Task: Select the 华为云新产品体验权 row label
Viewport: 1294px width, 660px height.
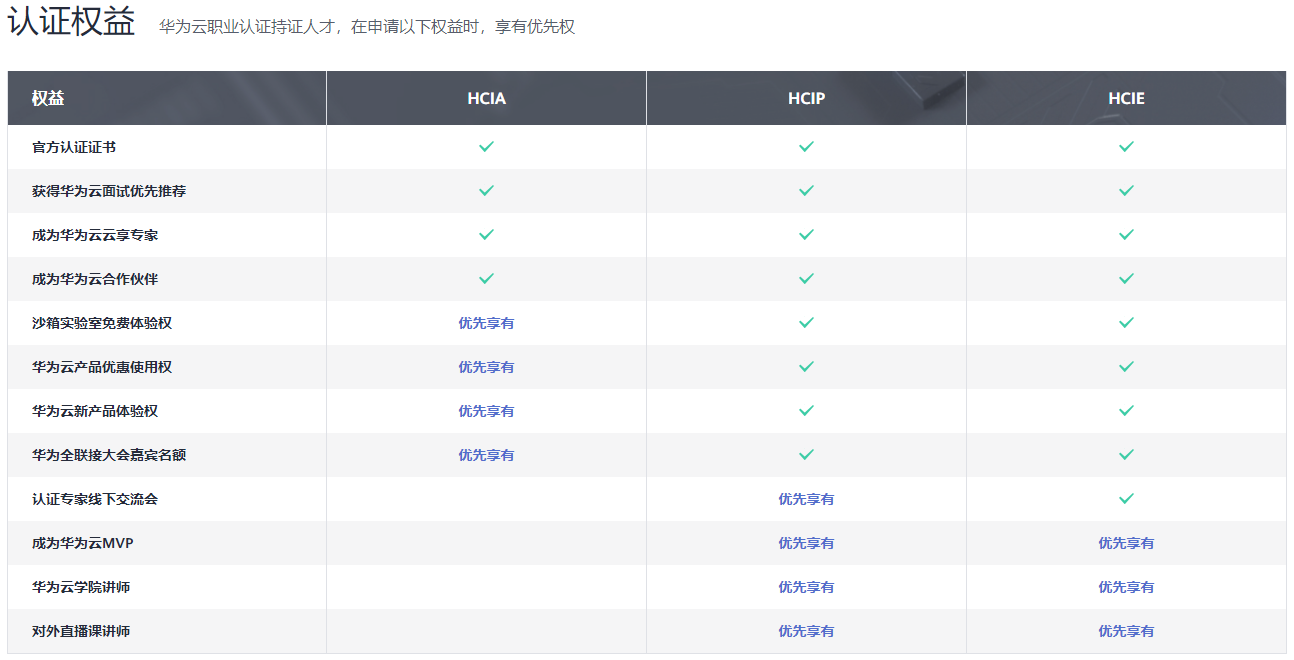Action: click(x=95, y=411)
